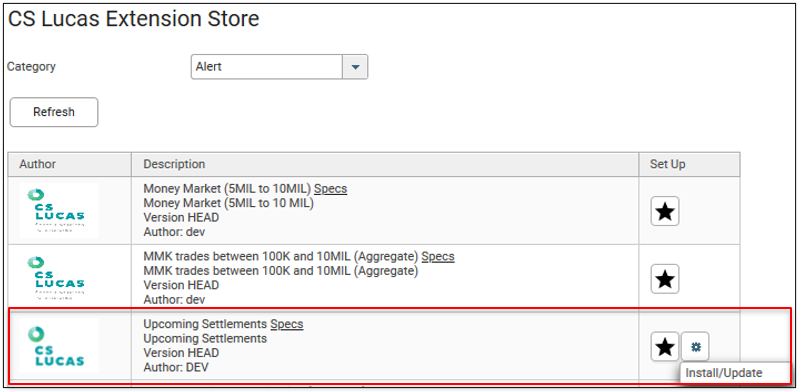Click CS Lucas logo in MMK trades row

(59, 278)
